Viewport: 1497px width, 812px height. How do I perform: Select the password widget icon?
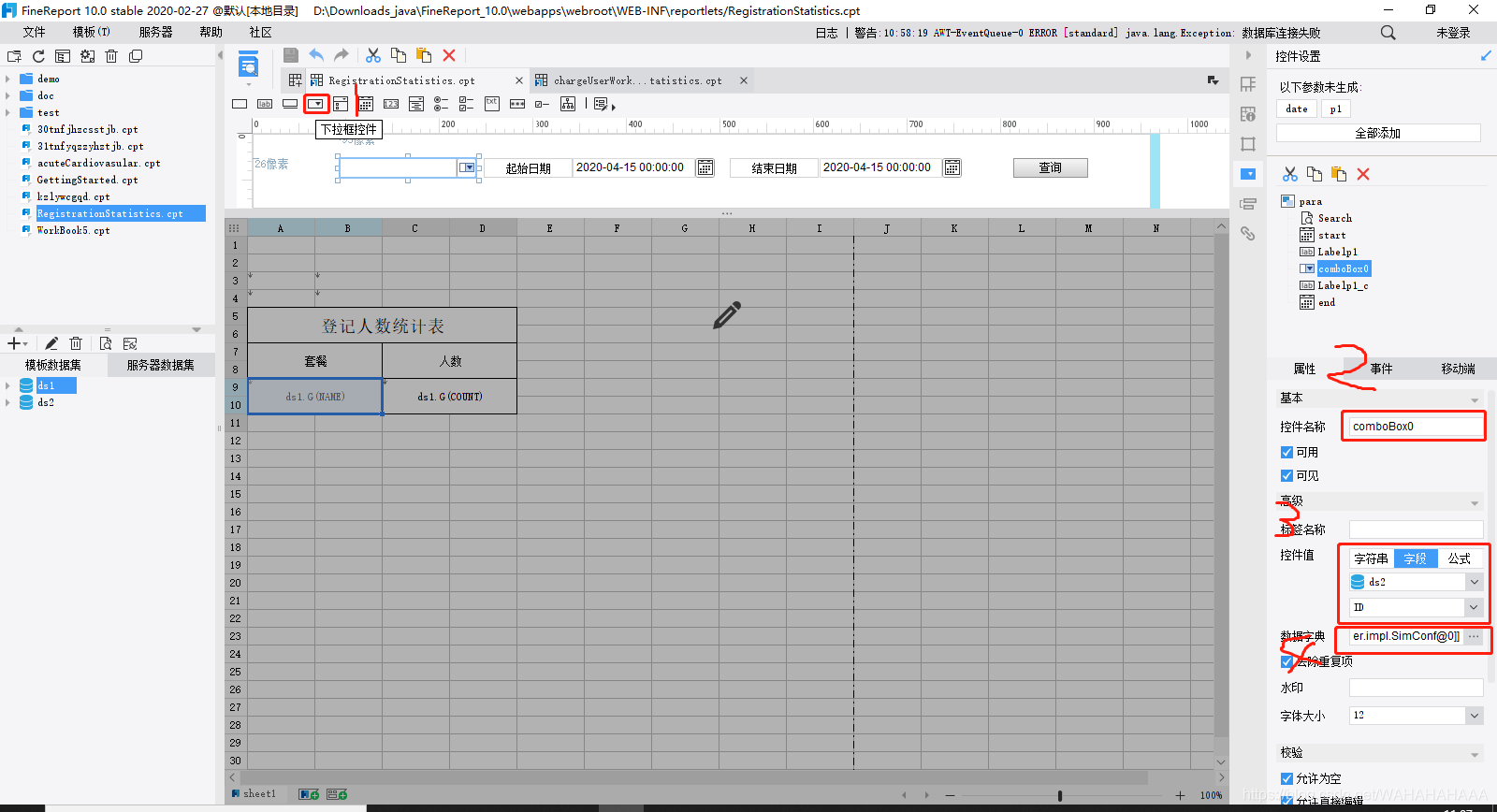pyautogui.click(x=517, y=104)
